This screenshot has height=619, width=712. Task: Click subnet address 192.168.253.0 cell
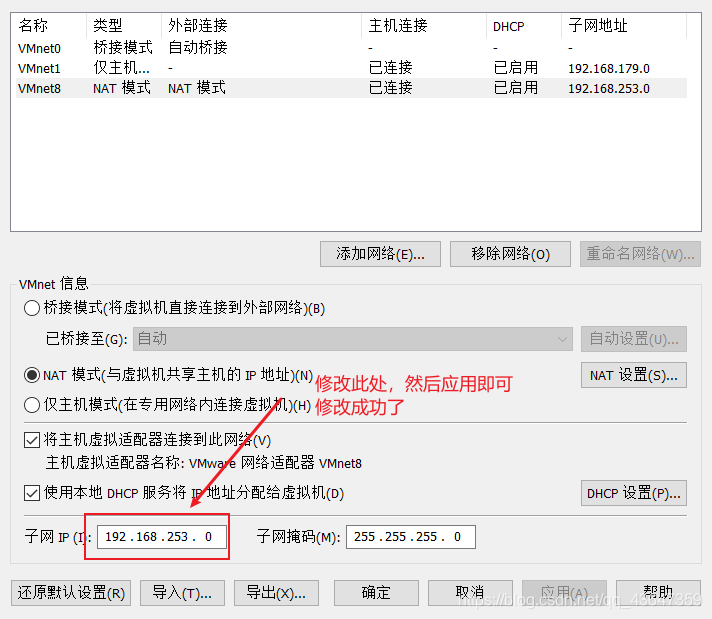coord(609,89)
